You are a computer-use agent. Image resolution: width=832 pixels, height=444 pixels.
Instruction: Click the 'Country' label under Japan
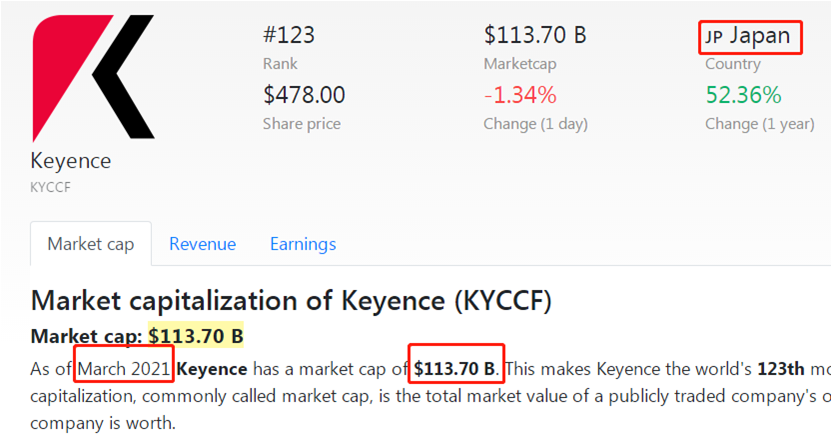(733, 64)
